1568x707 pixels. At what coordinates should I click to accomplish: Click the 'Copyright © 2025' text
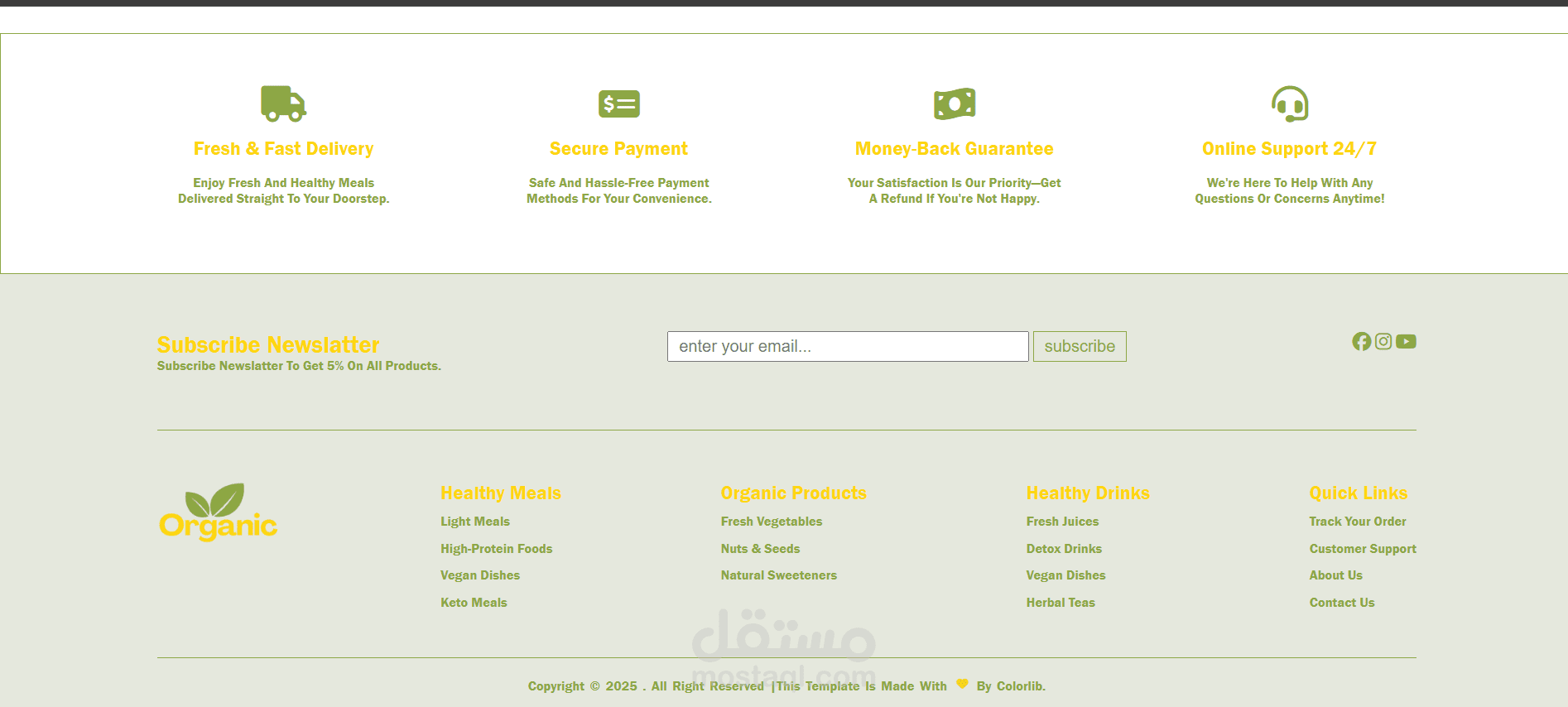click(583, 686)
